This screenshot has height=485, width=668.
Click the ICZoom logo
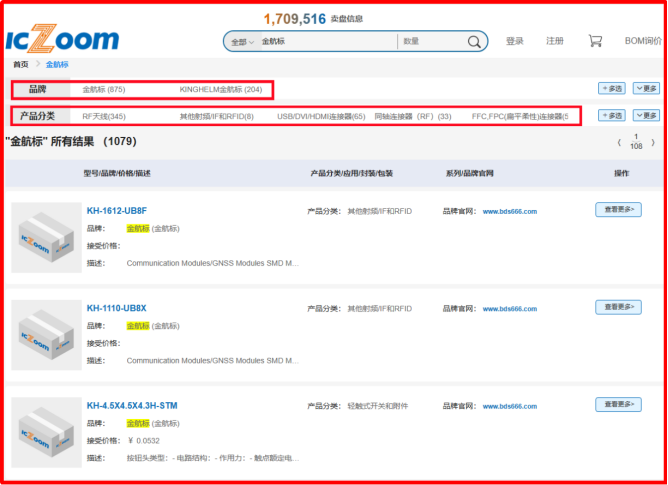[61, 39]
